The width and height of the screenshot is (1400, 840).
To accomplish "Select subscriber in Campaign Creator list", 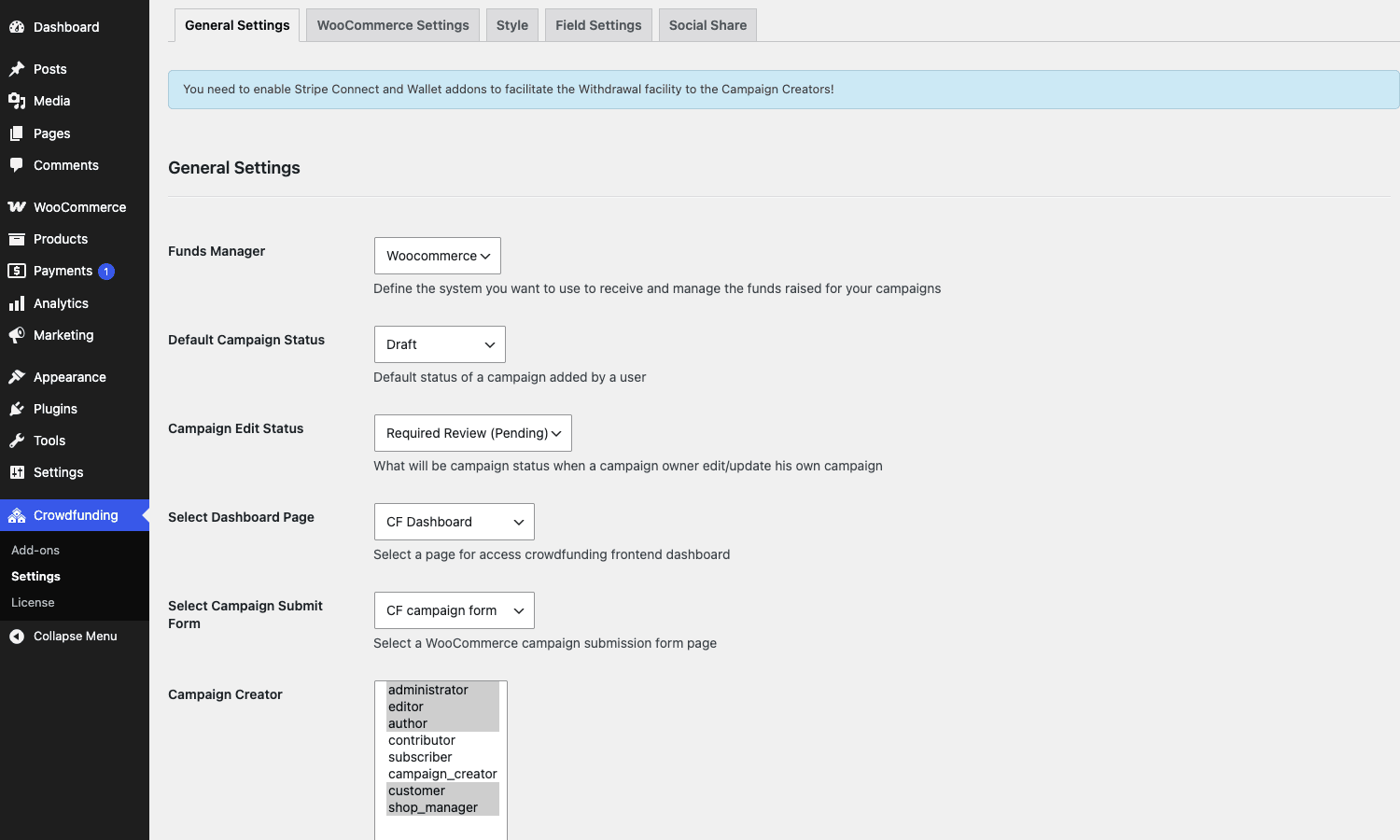I will pos(442,757).
